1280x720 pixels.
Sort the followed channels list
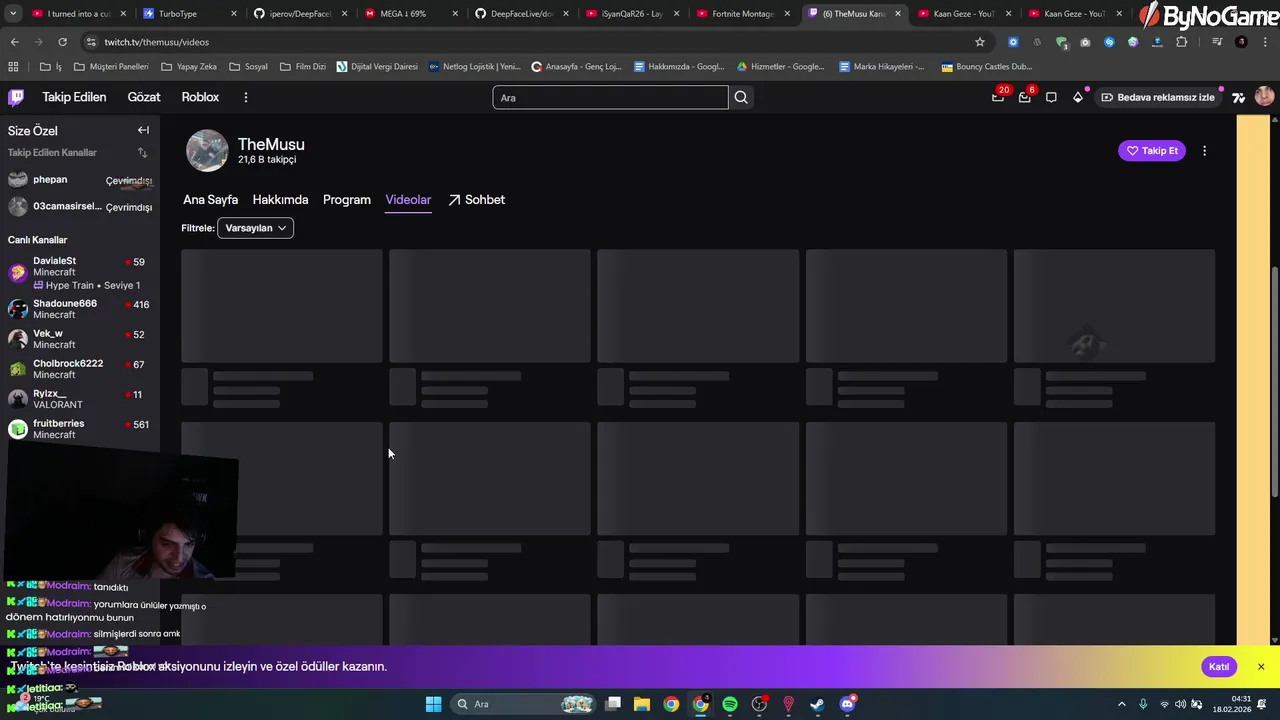point(142,153)
